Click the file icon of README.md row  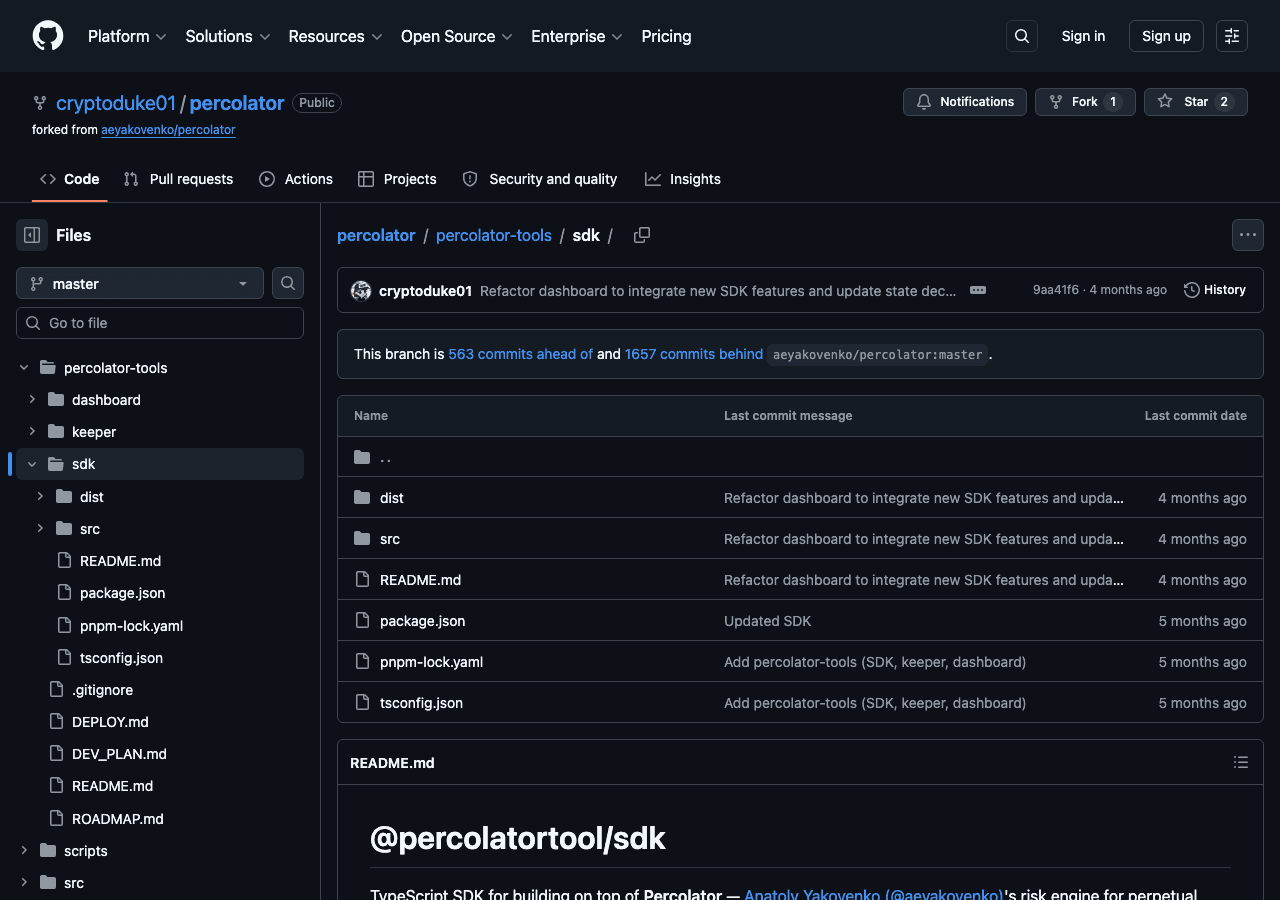[x=362, y=580]
